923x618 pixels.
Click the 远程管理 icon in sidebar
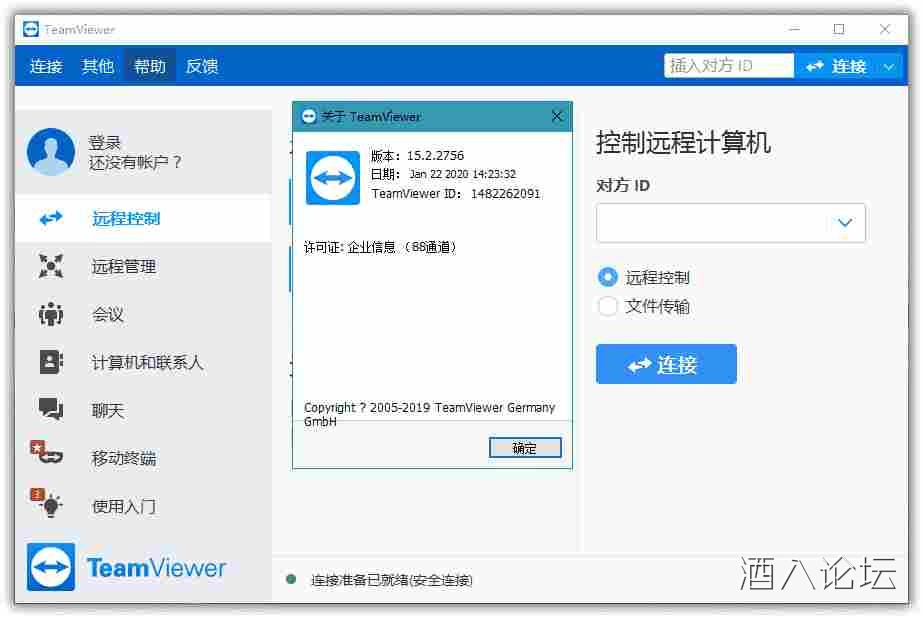click(x=51, y=266)
